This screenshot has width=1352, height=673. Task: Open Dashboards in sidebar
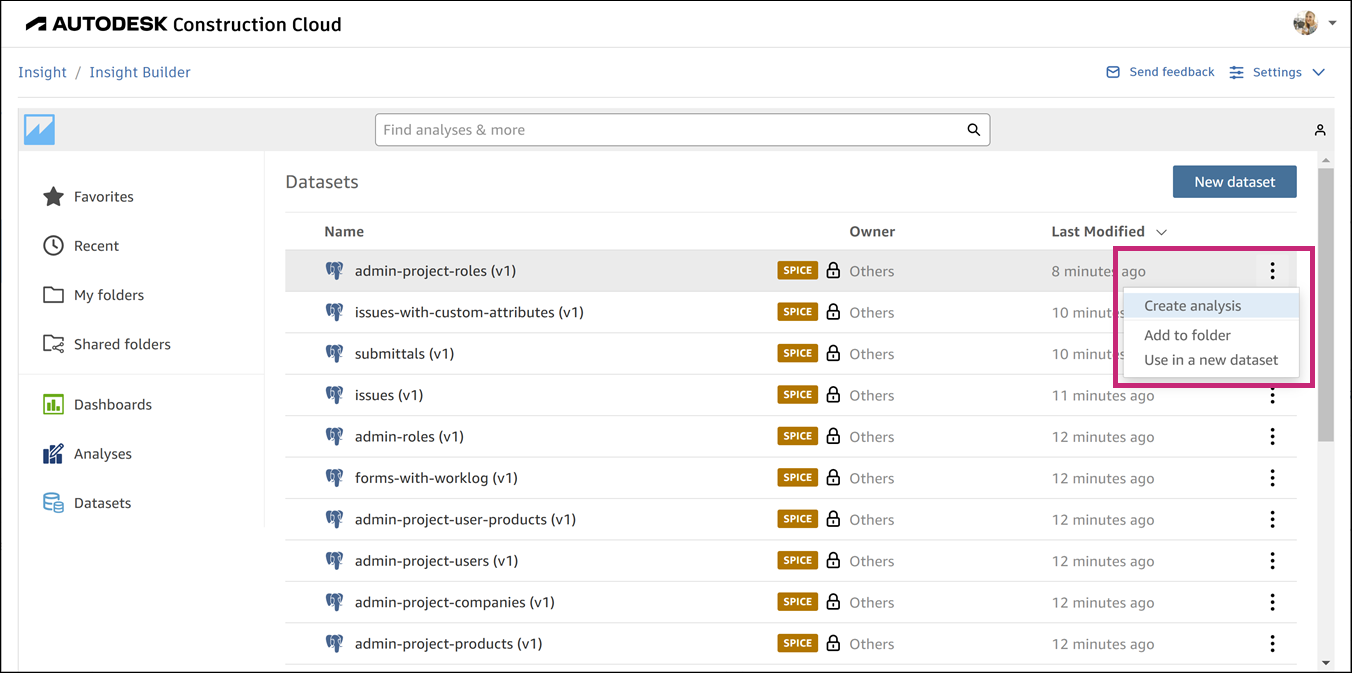point(53,405)
